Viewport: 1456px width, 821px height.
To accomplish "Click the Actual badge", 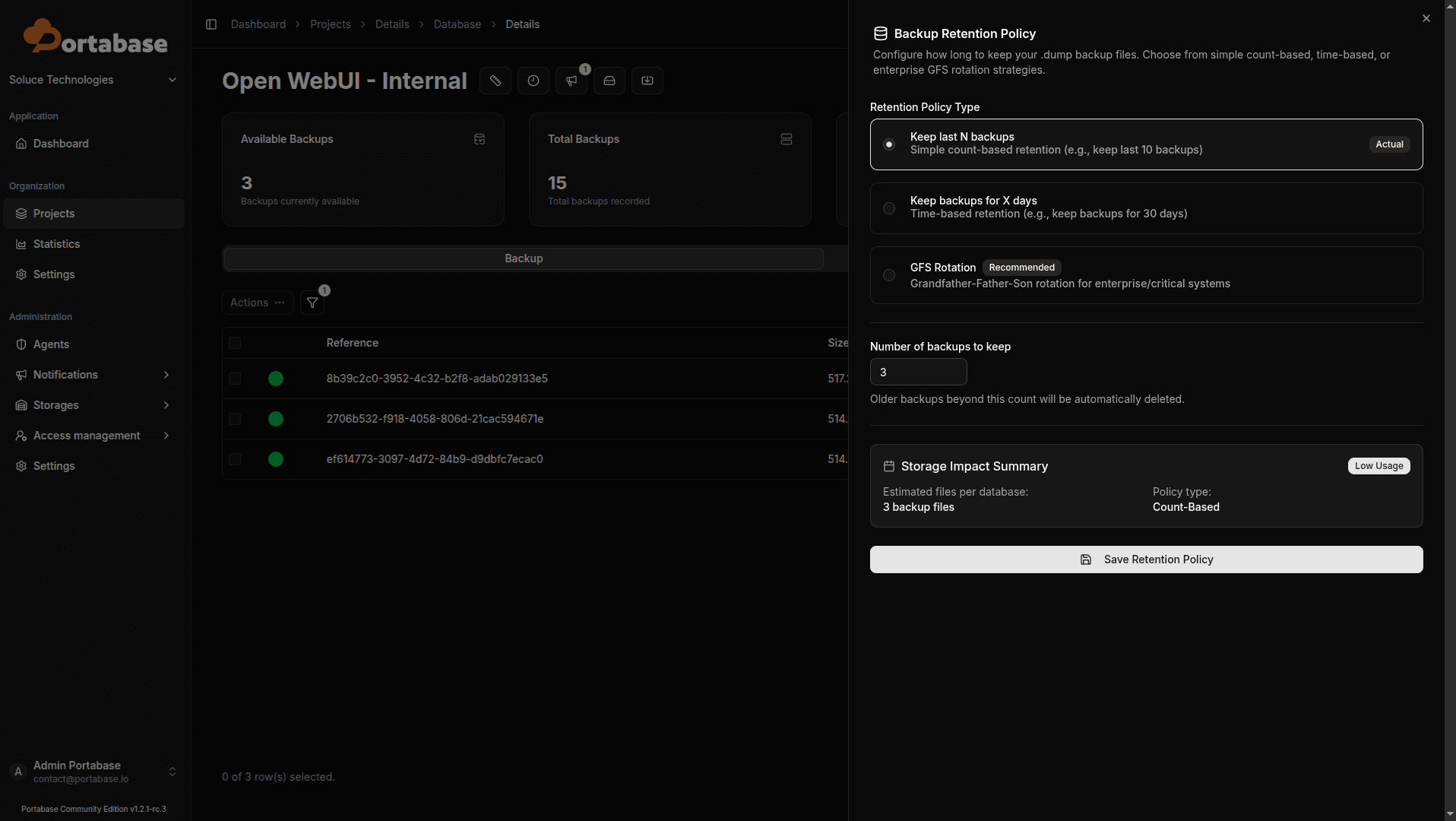I will [x=1389, y=144].
